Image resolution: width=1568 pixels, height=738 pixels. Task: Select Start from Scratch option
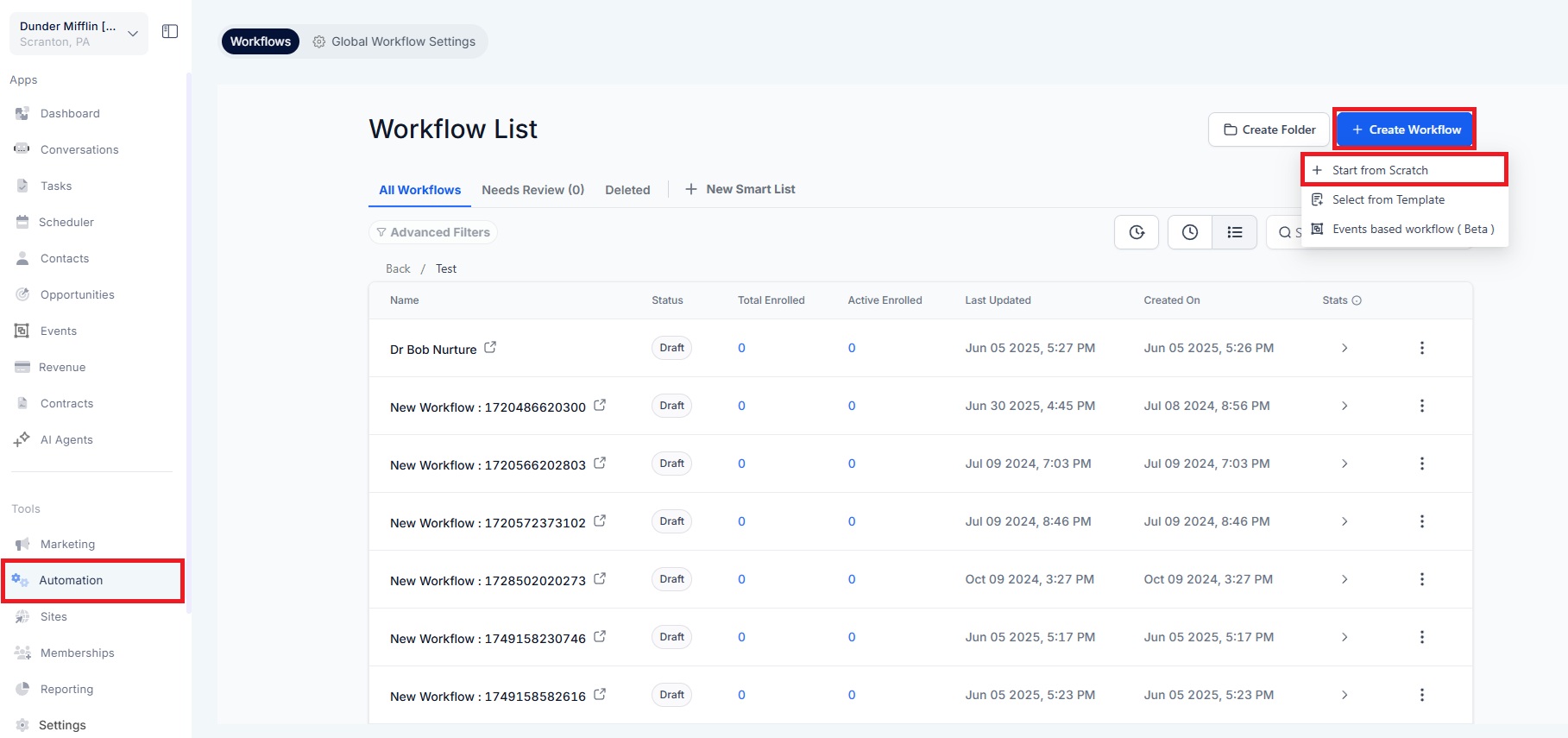1379,170
